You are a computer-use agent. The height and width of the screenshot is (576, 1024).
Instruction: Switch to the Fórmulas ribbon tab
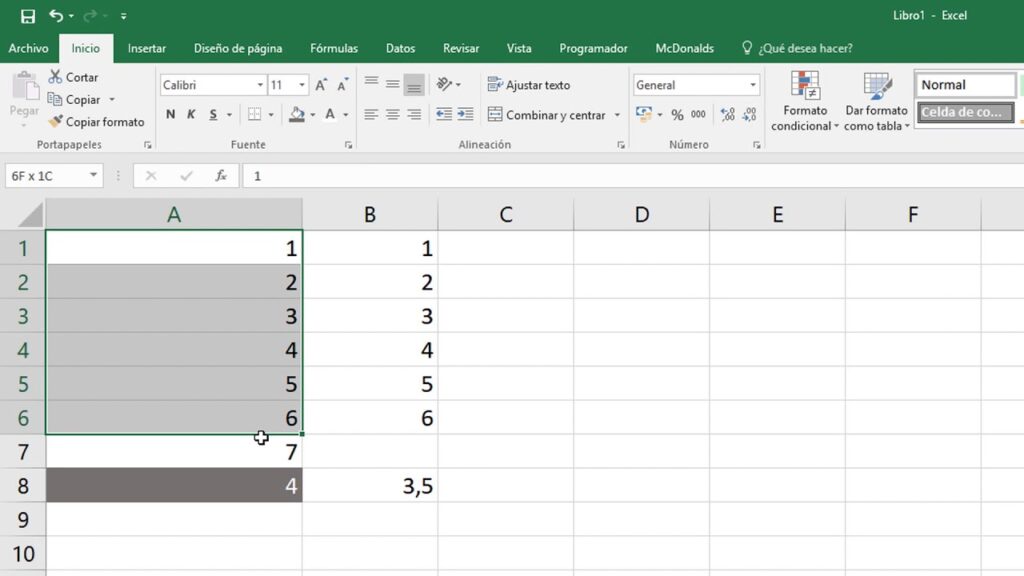point(333,47)
